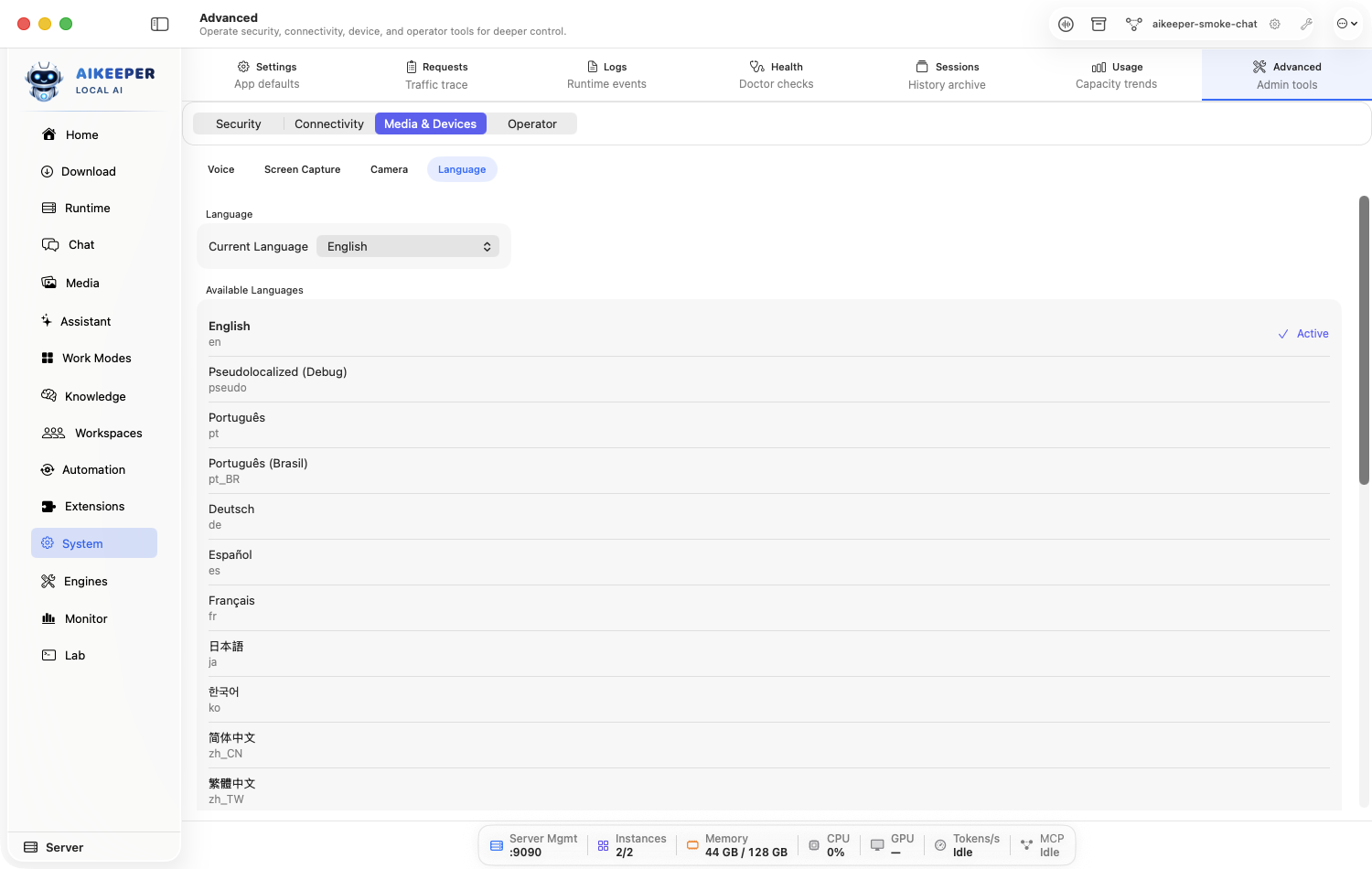Toggle the sidebar visibility icon
This screenshot has height=869, width=1372.
click(160, 24)
